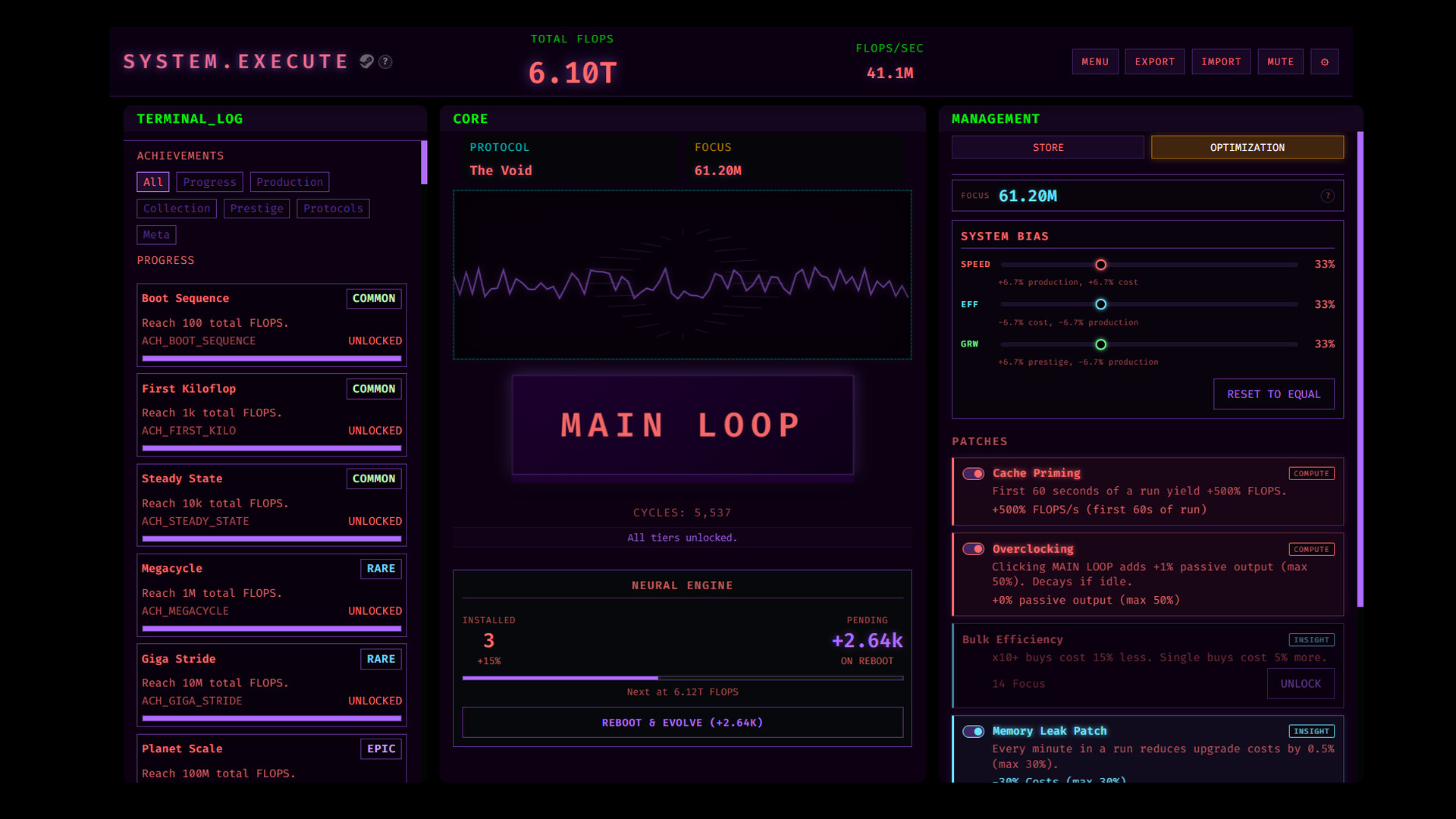
Task: Open the MENU in the header
Action: [1094, 61]
